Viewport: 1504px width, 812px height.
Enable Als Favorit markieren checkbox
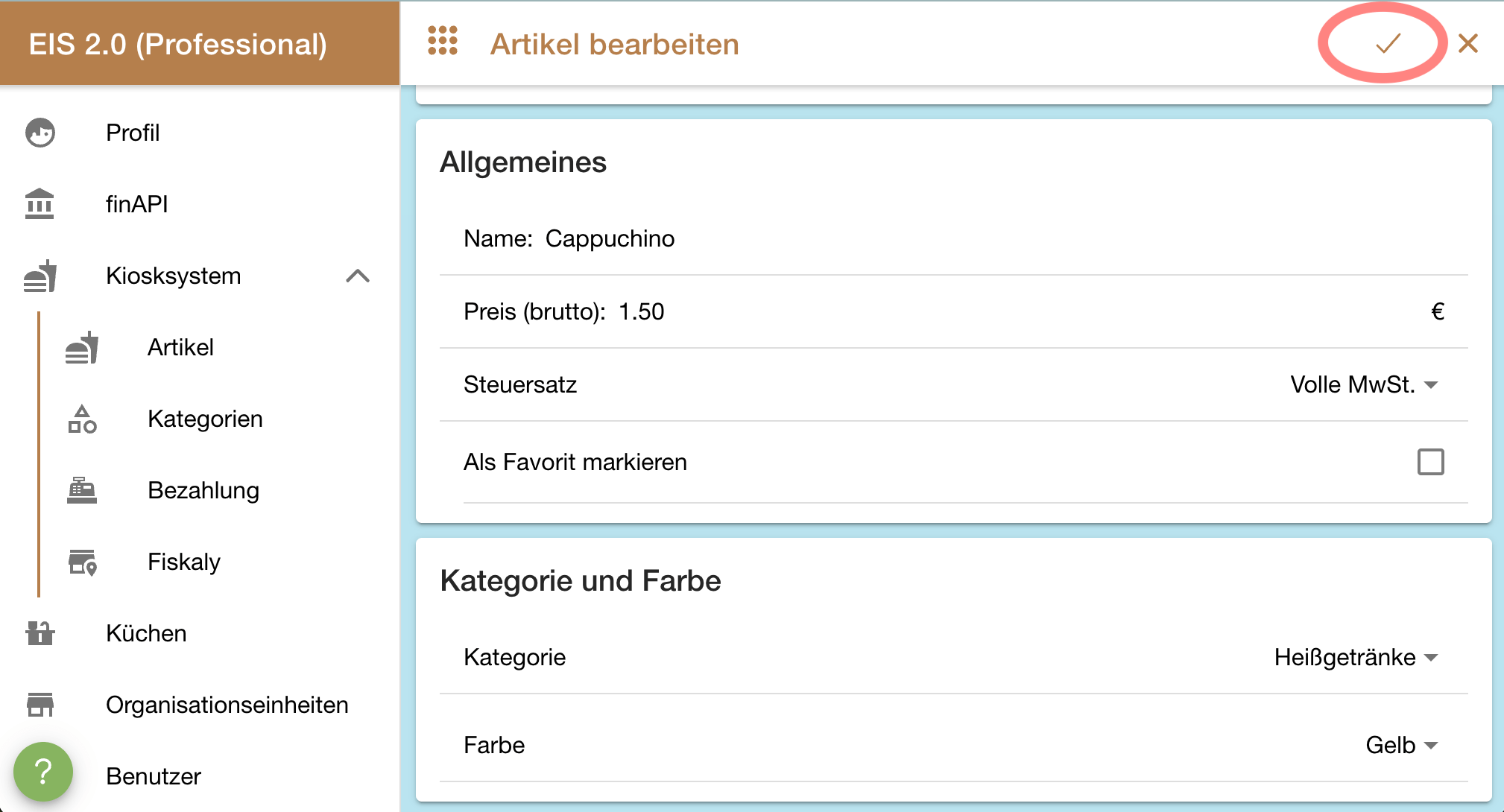pyautogui.click(x=1430, y=462)
